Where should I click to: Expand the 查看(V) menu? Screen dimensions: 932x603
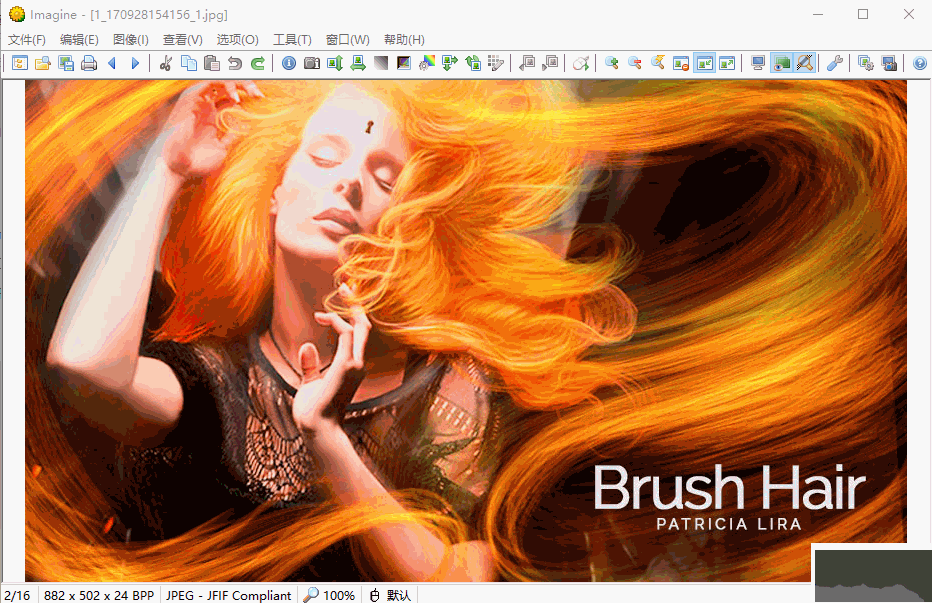[183, 40]
